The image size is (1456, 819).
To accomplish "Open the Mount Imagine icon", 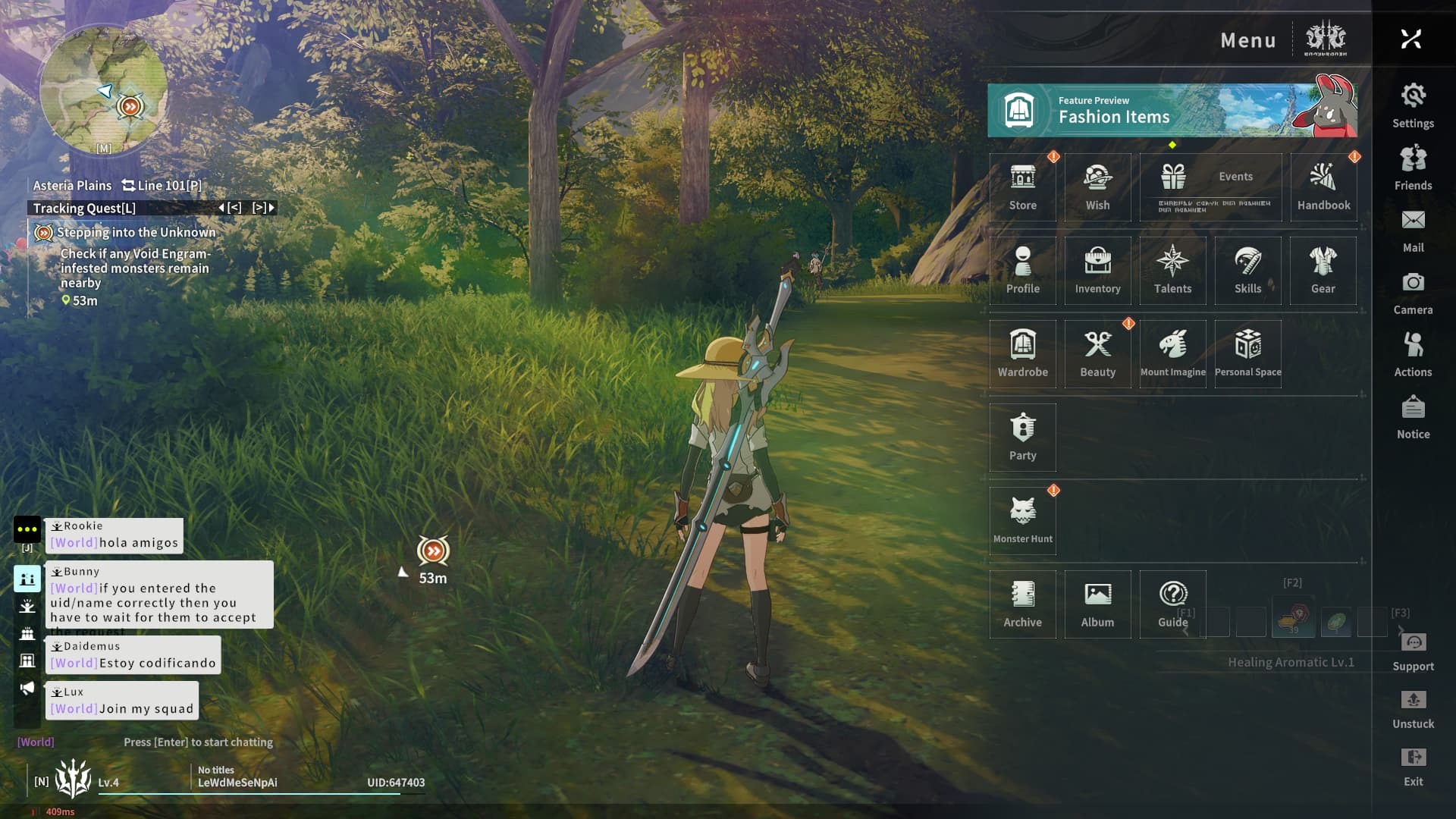I will click(1172, 354).
